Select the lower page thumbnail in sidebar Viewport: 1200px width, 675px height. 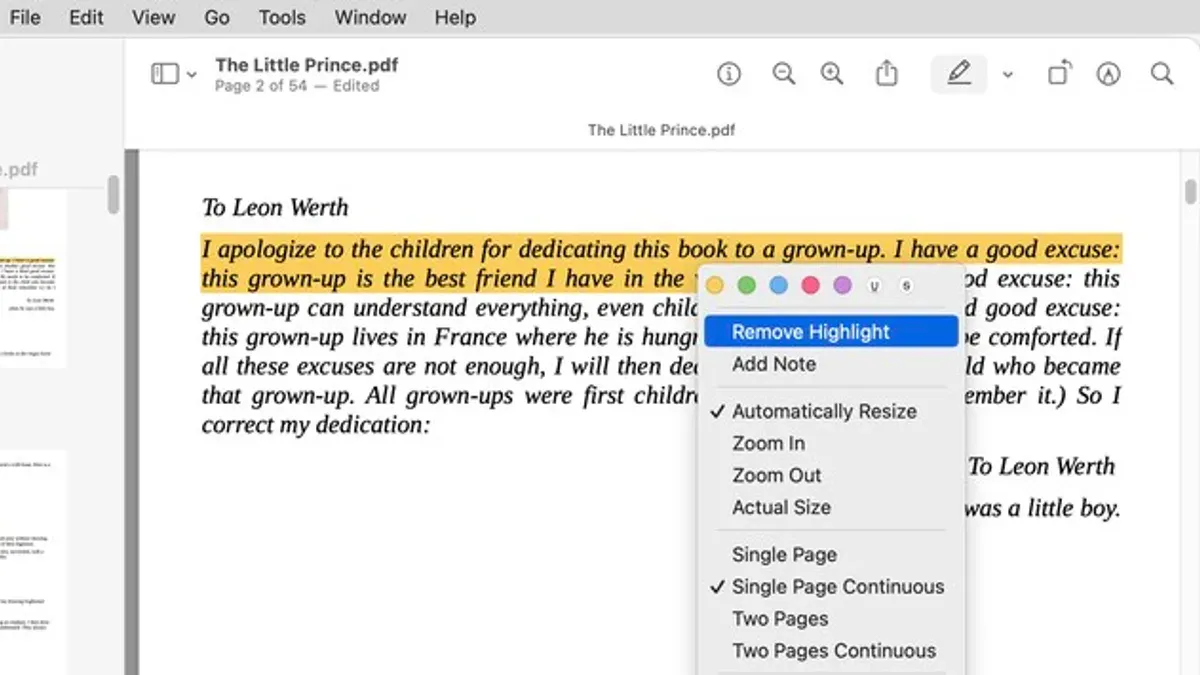pyautogui.click(x=33, y=562)
